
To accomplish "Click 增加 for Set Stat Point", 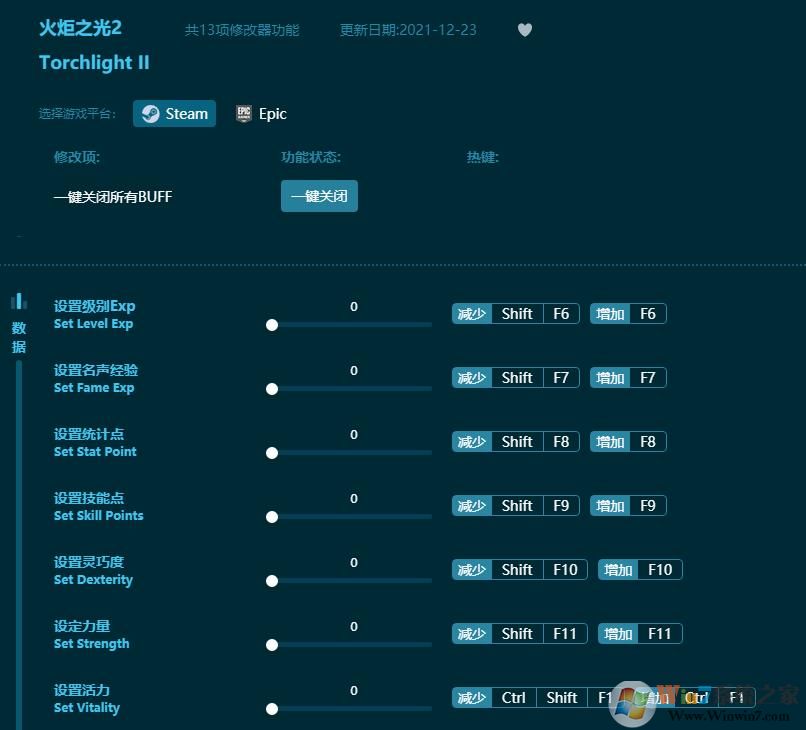I will [x=610, y=442].
